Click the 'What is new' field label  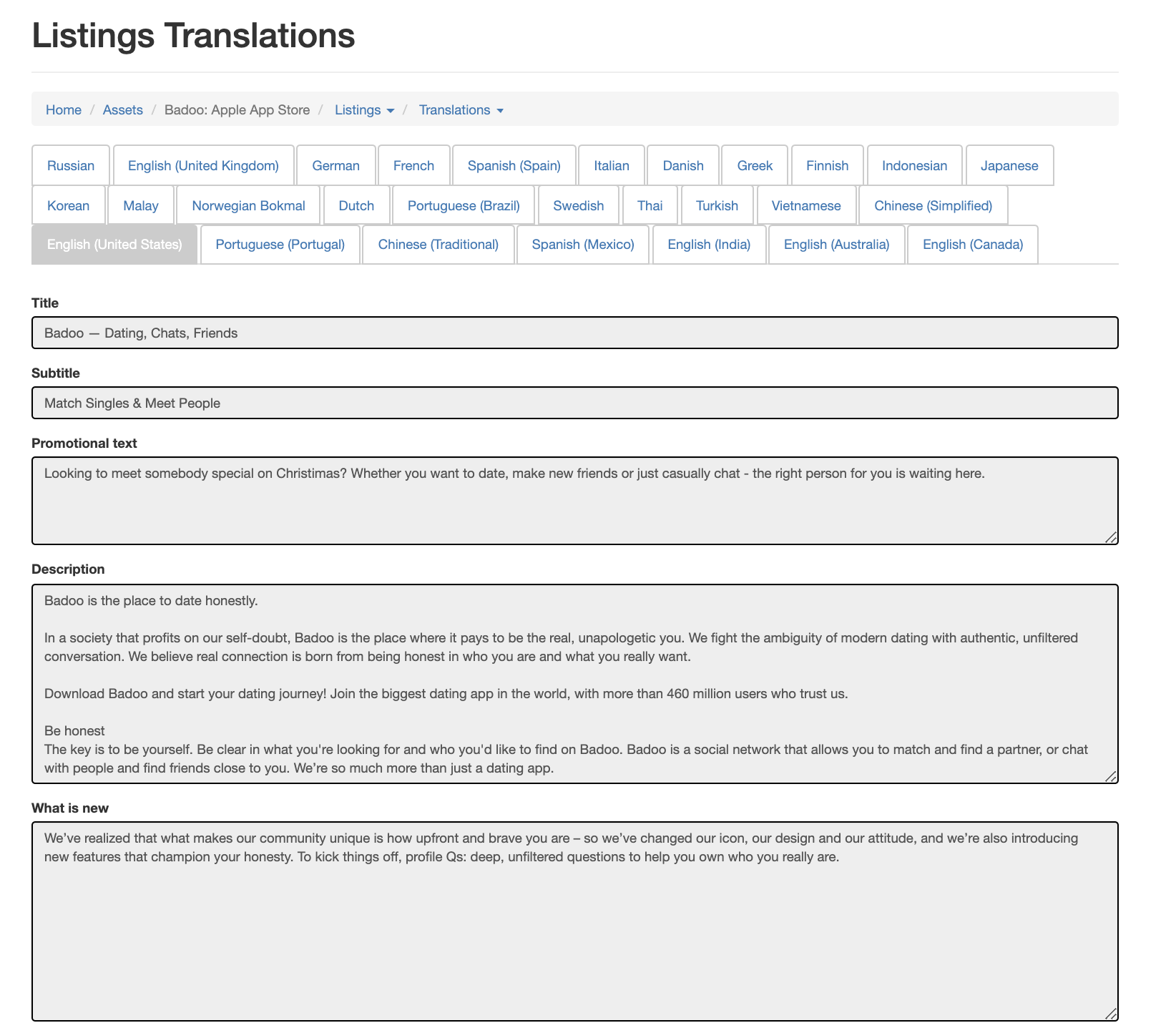pyautogui.click(x=70, y=808)
